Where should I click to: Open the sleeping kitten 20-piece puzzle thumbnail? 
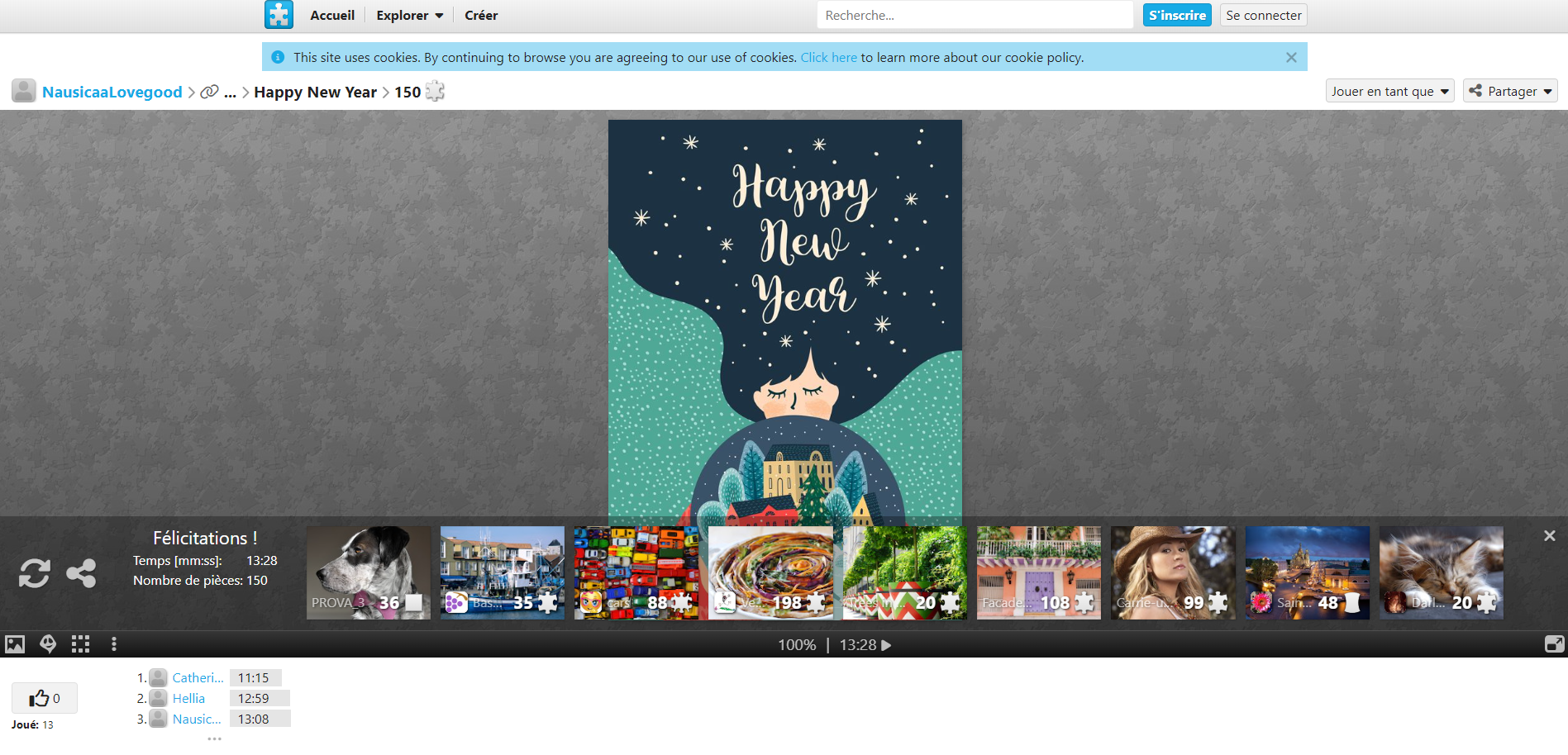[x=1442, y=572]
